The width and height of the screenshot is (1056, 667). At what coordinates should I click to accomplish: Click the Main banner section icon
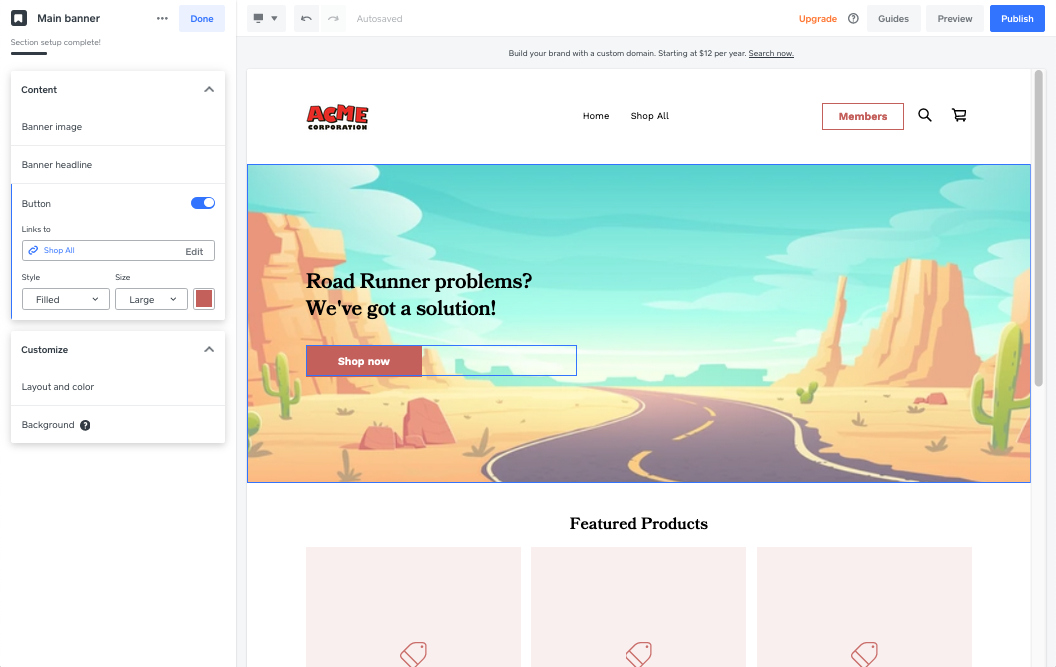pos(19,18)
